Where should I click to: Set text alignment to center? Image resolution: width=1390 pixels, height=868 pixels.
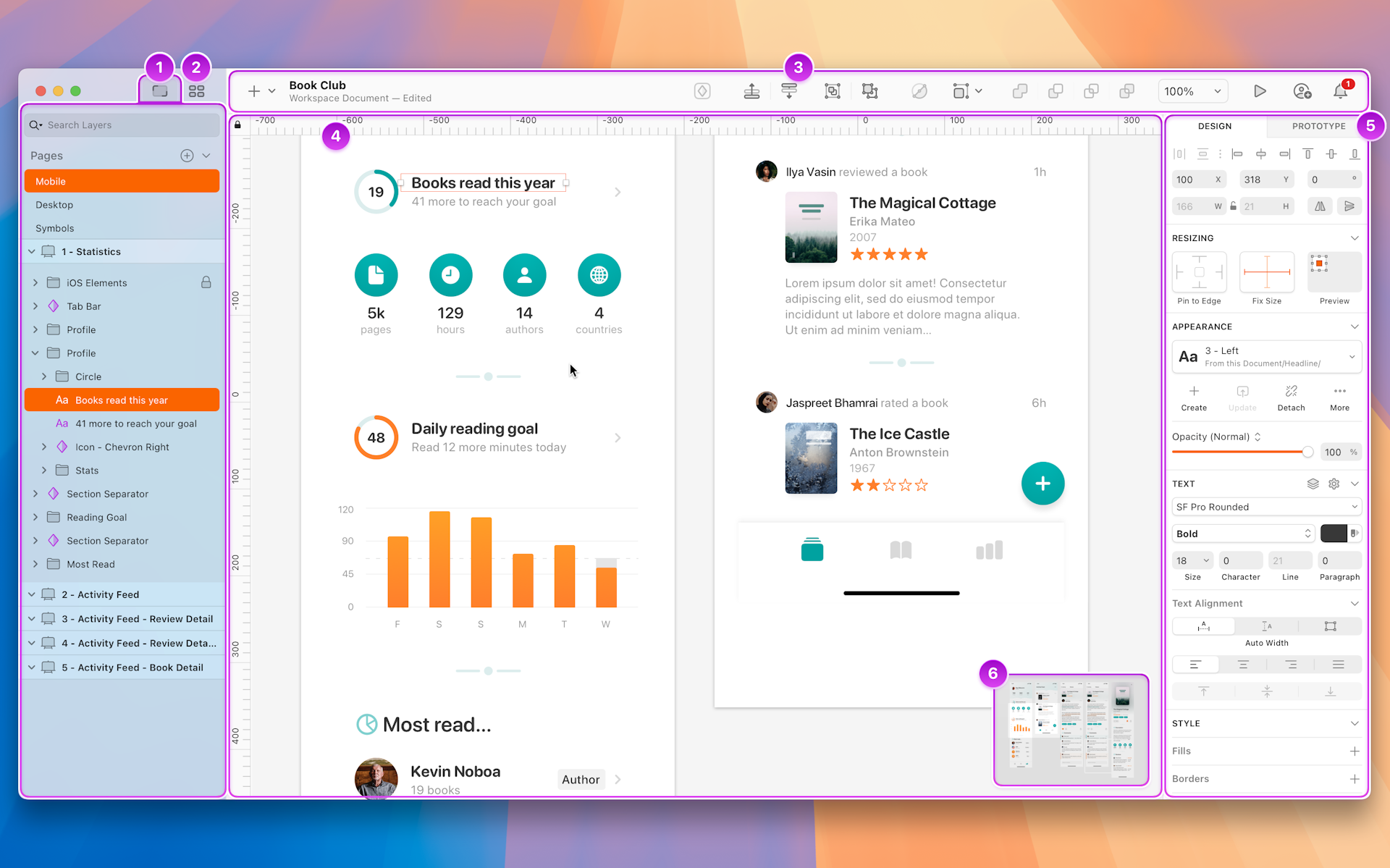coord(1243,665)
